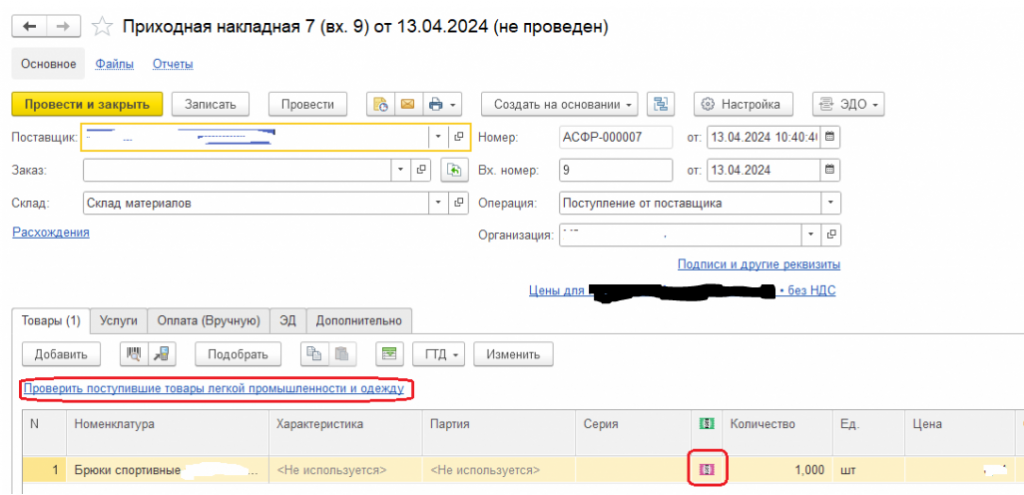Copy selected rows icon

pyautogui.click(x=314, y=355)
